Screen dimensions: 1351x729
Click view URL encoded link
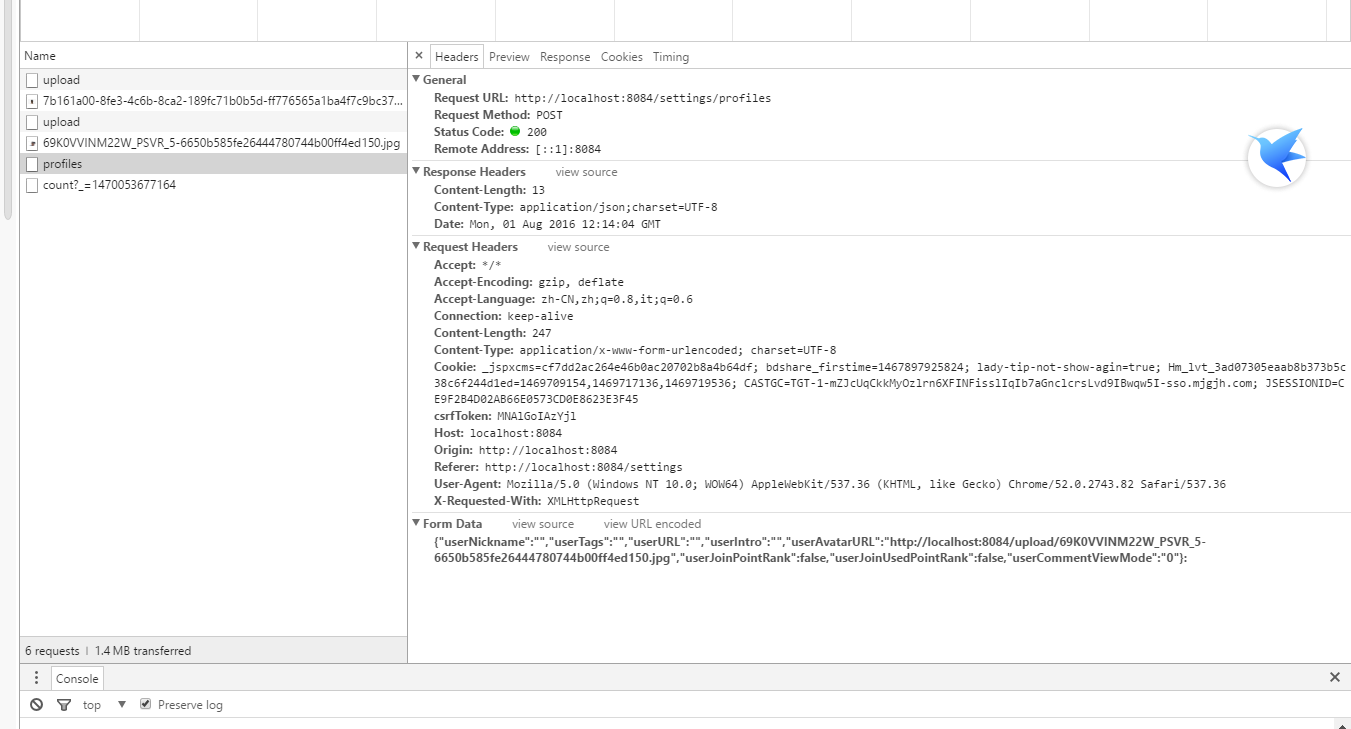(652, 524)
